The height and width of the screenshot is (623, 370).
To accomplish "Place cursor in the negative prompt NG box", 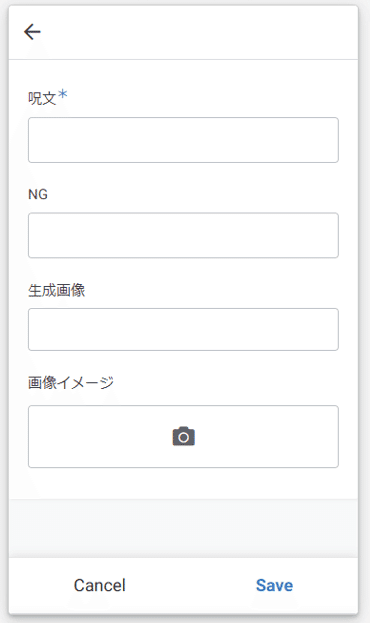I will (x=183, y=235).
